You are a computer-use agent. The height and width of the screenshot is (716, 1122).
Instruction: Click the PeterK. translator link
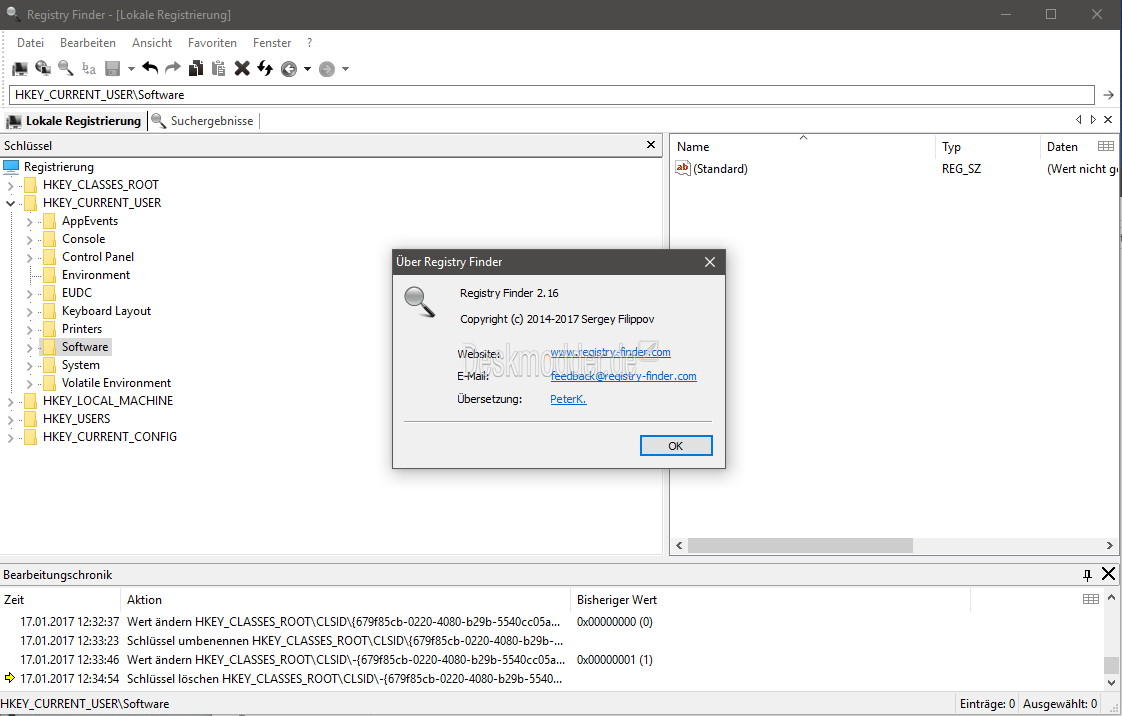(x=568, y=399)
